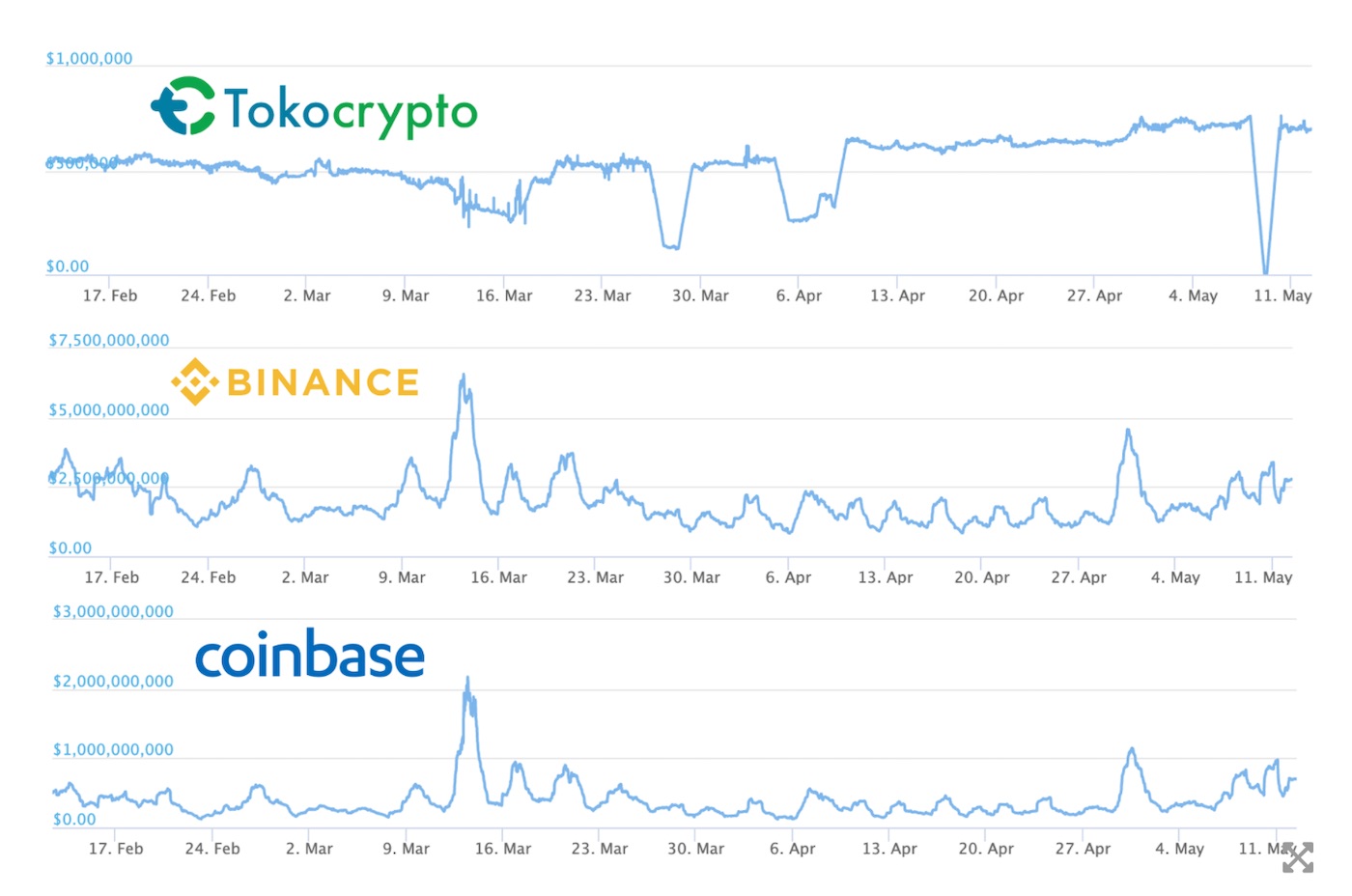The height and width of the screenshot is (896, 1352).
Task: Click the 6. Apr label on Binance chart
Action: point(788,577)
